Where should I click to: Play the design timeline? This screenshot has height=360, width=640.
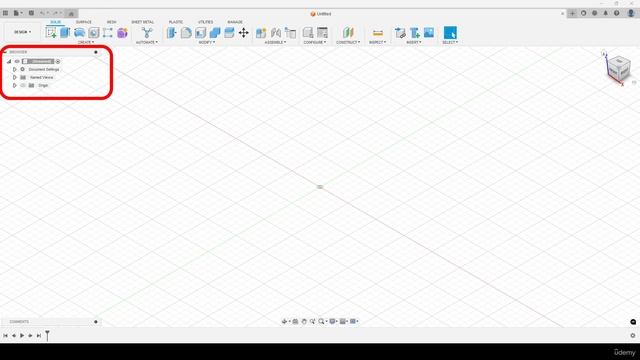pos(22,336)
